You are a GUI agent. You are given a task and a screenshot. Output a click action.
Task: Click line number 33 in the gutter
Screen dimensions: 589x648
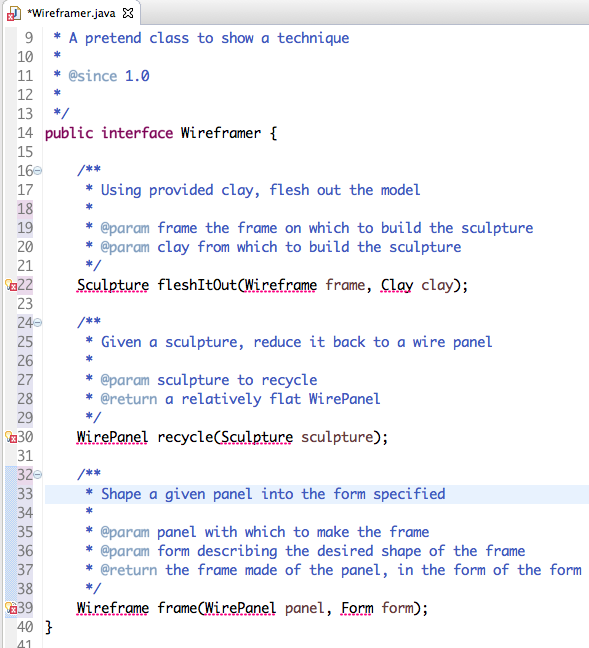pyautogui.click(x=25, y=494)
